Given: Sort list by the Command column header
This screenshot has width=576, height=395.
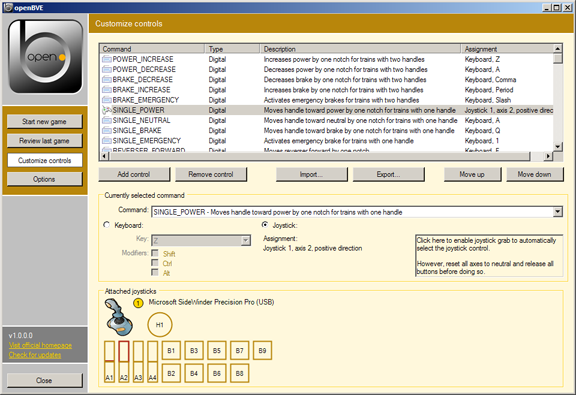Looking at the screenshot, I should (152, 49).
